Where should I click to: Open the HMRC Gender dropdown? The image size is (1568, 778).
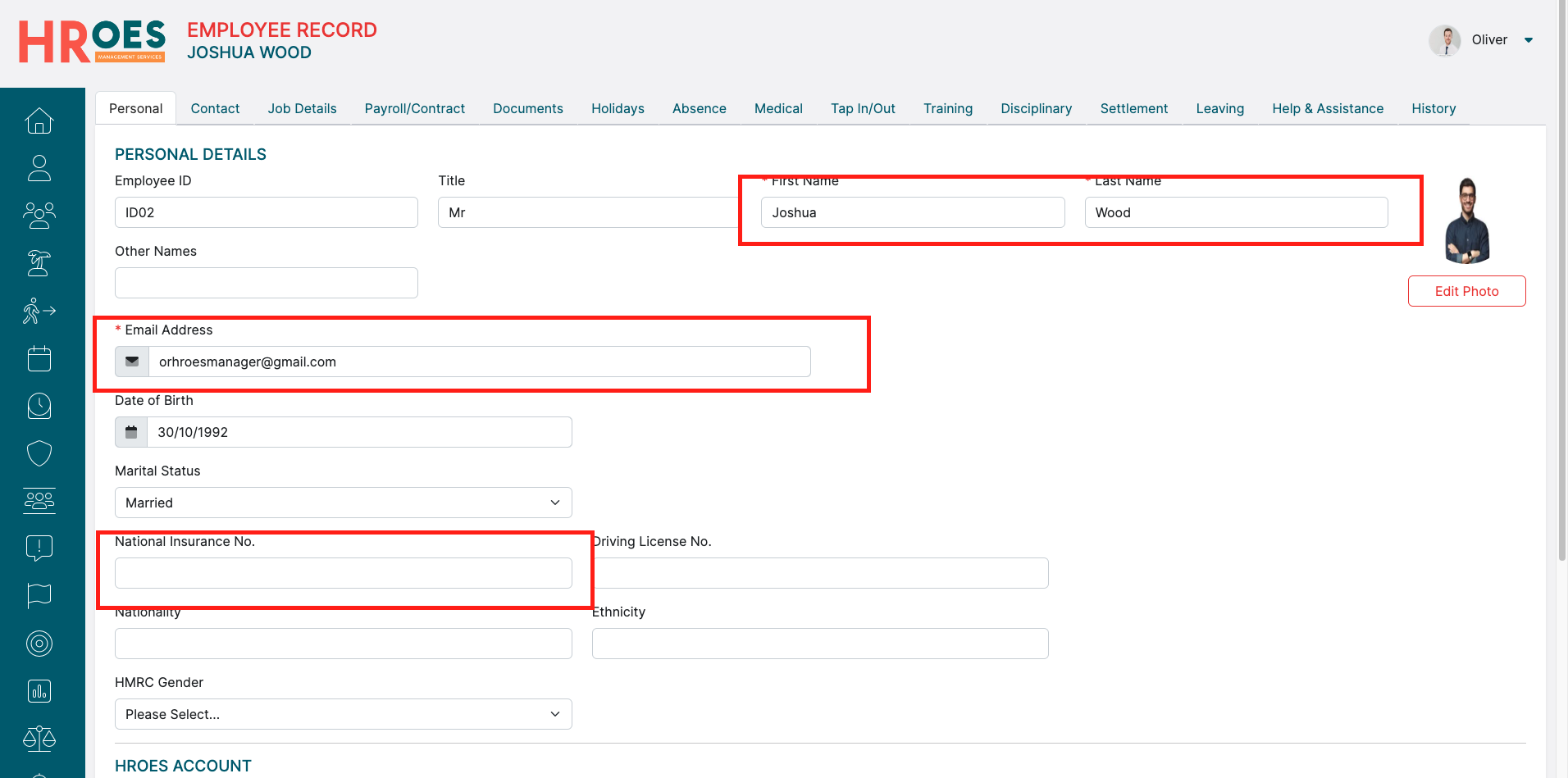click(343, 714)
